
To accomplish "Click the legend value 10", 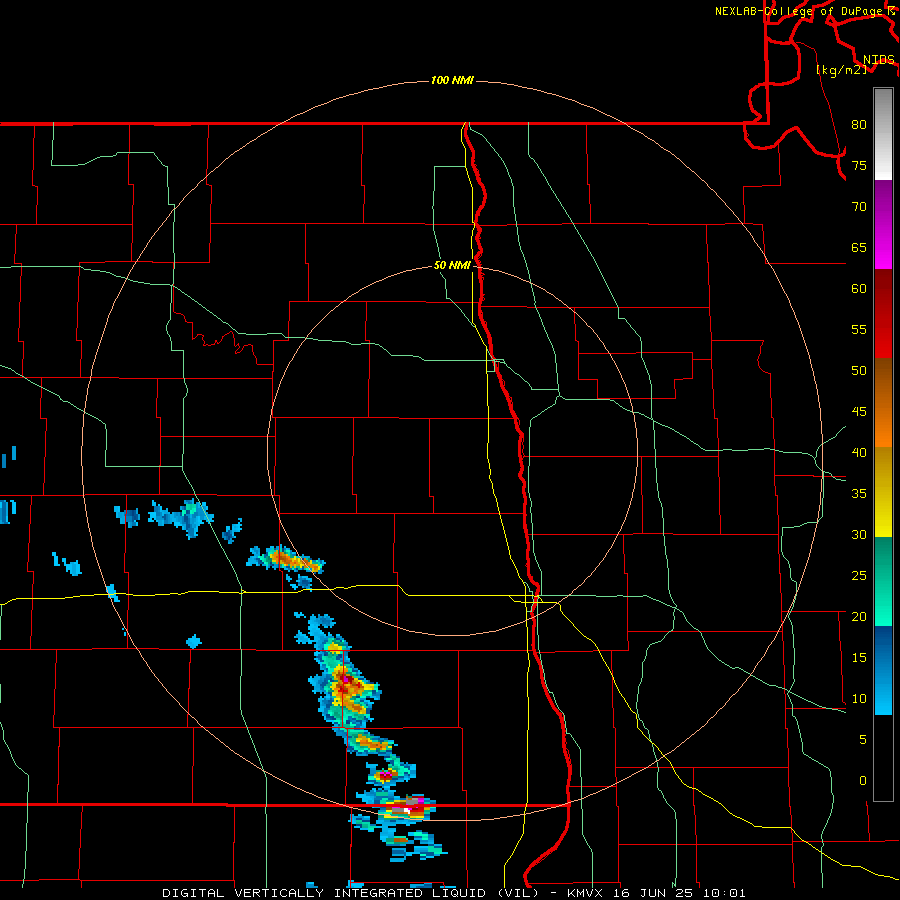I will click(859, 699).
